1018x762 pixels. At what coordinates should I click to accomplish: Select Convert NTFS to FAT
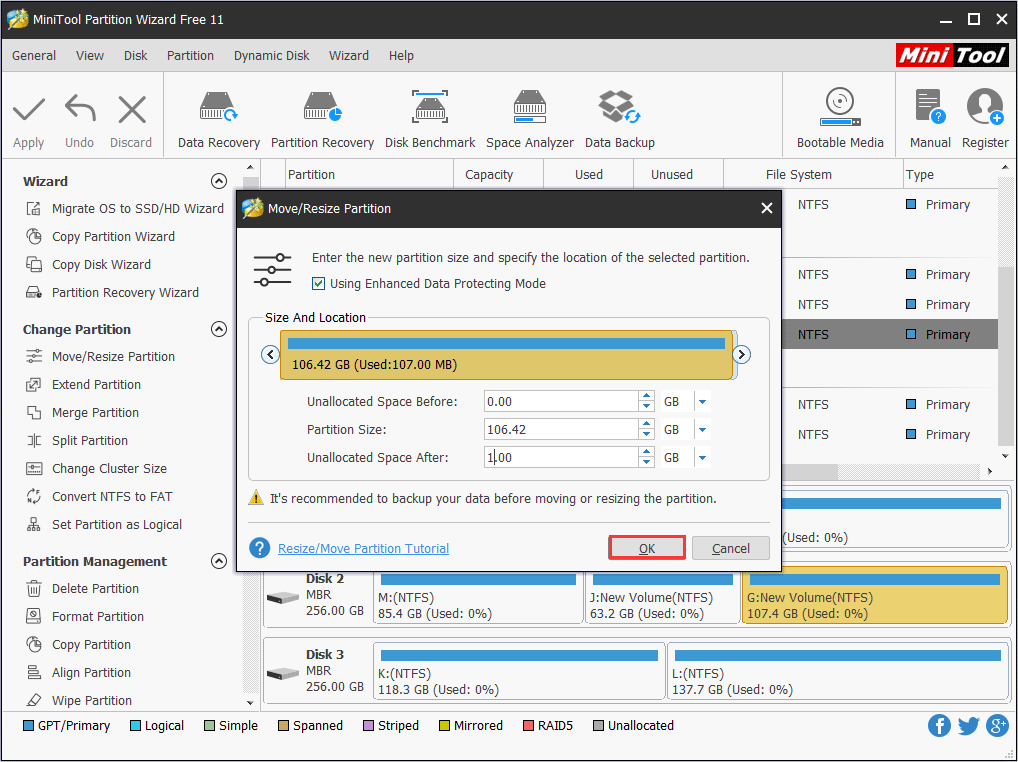(x=99, y=496)
